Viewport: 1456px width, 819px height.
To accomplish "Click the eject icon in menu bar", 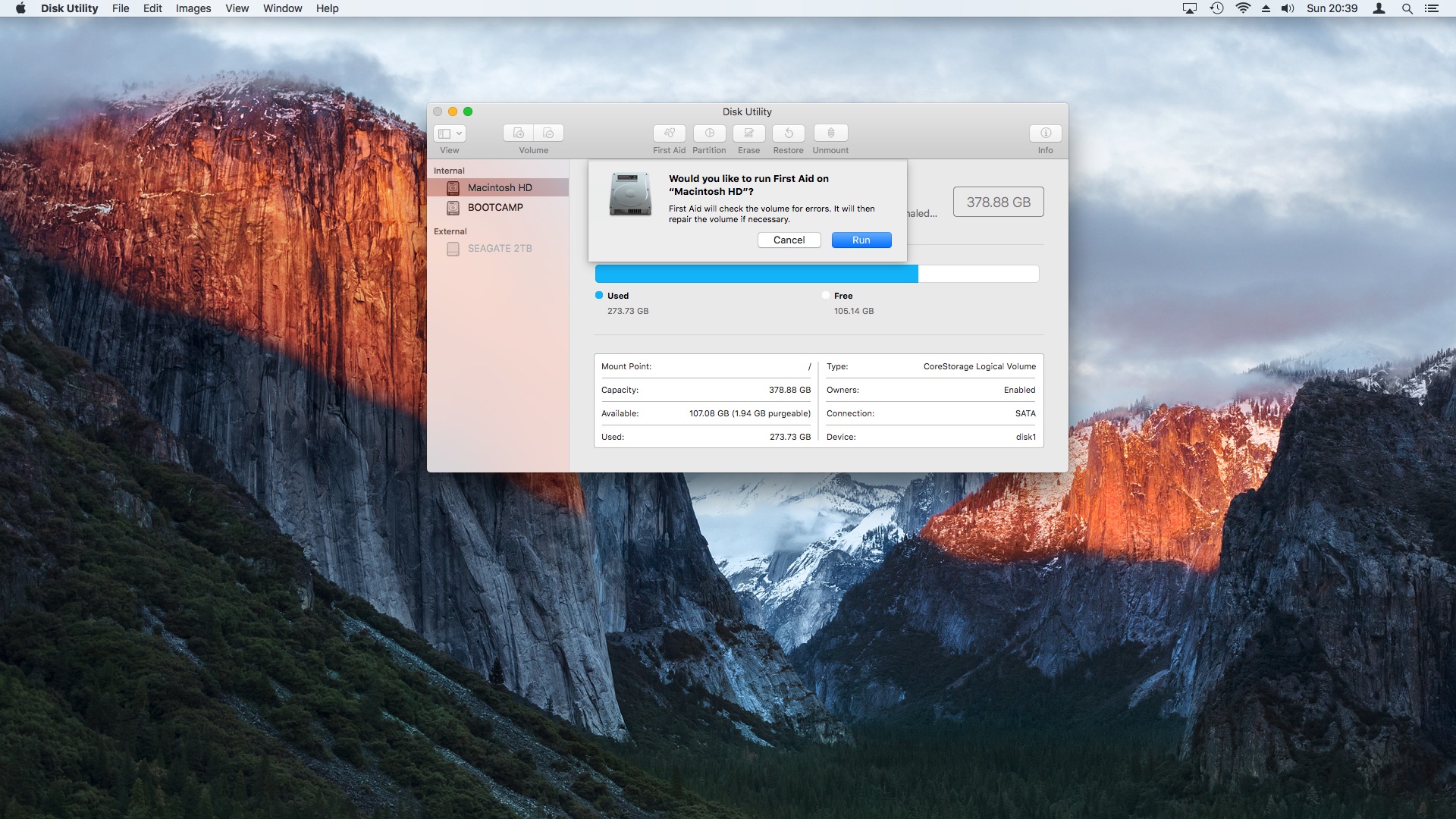I will pyautogui.click(x=1266, y=8).
